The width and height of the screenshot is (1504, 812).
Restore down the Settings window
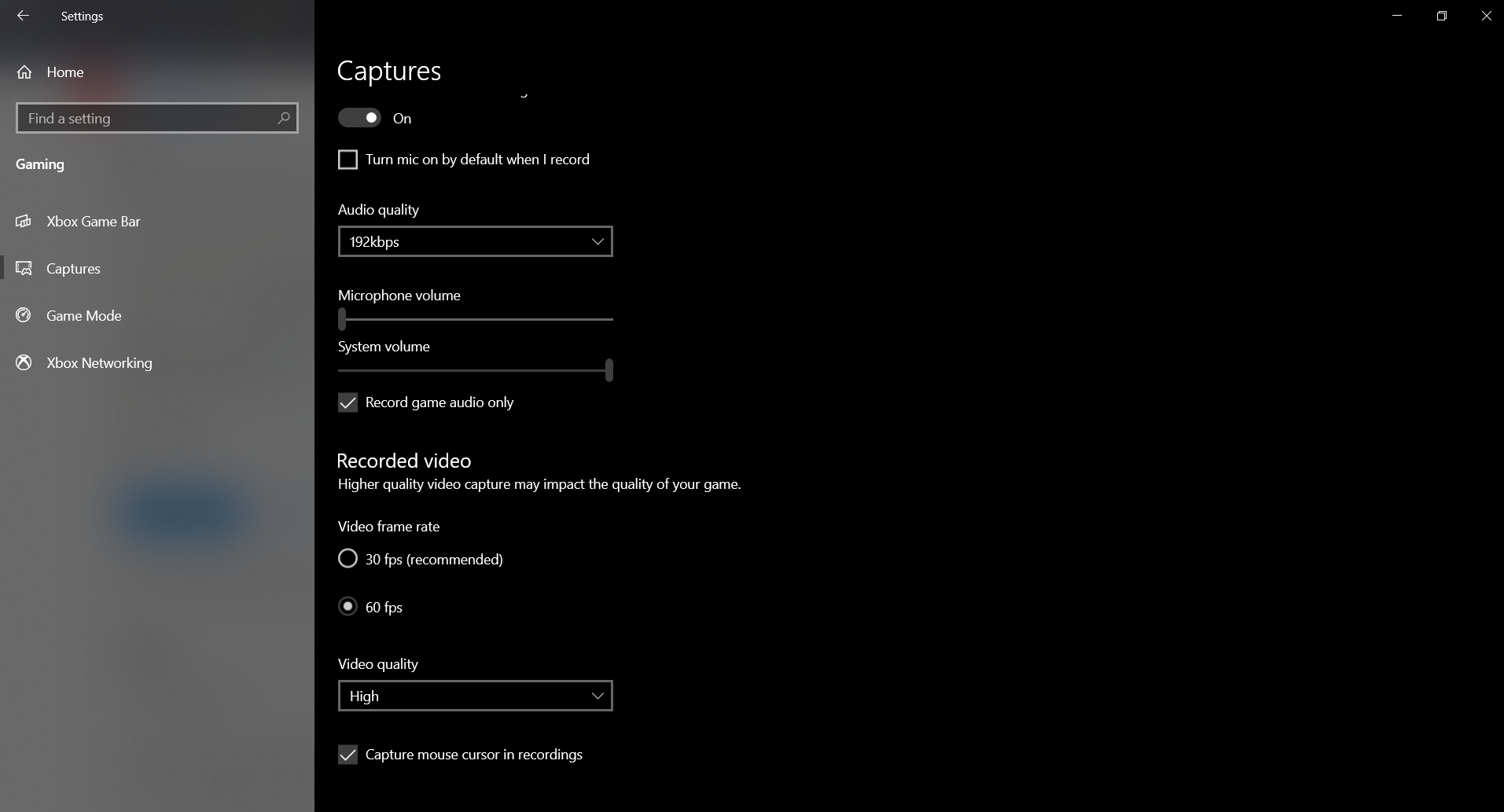click(x=1442, y=16)
